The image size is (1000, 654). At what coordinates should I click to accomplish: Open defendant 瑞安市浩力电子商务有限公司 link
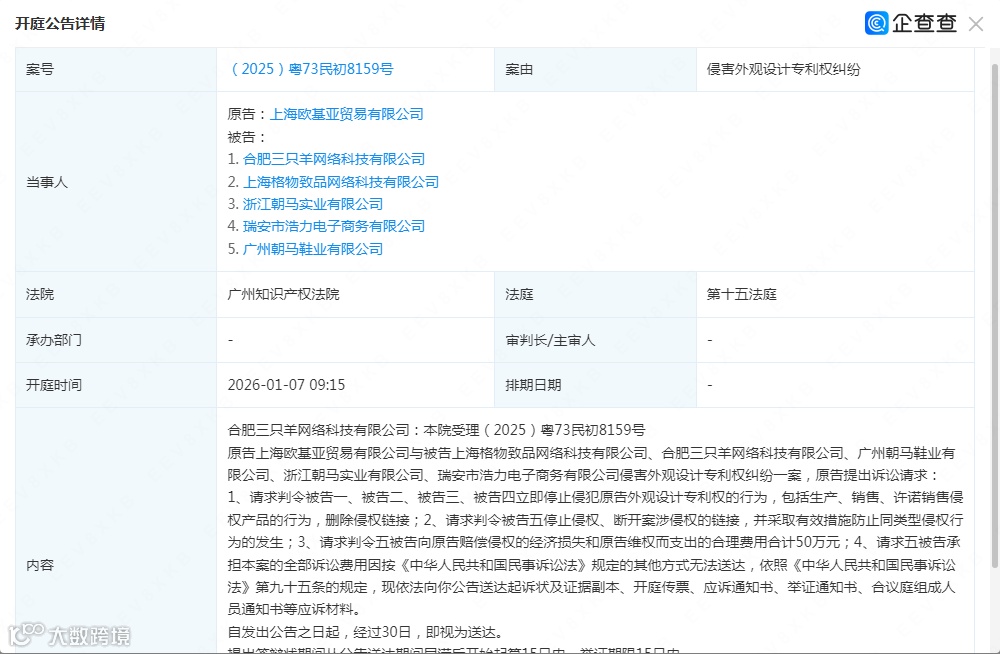click(x=334, y=226)
